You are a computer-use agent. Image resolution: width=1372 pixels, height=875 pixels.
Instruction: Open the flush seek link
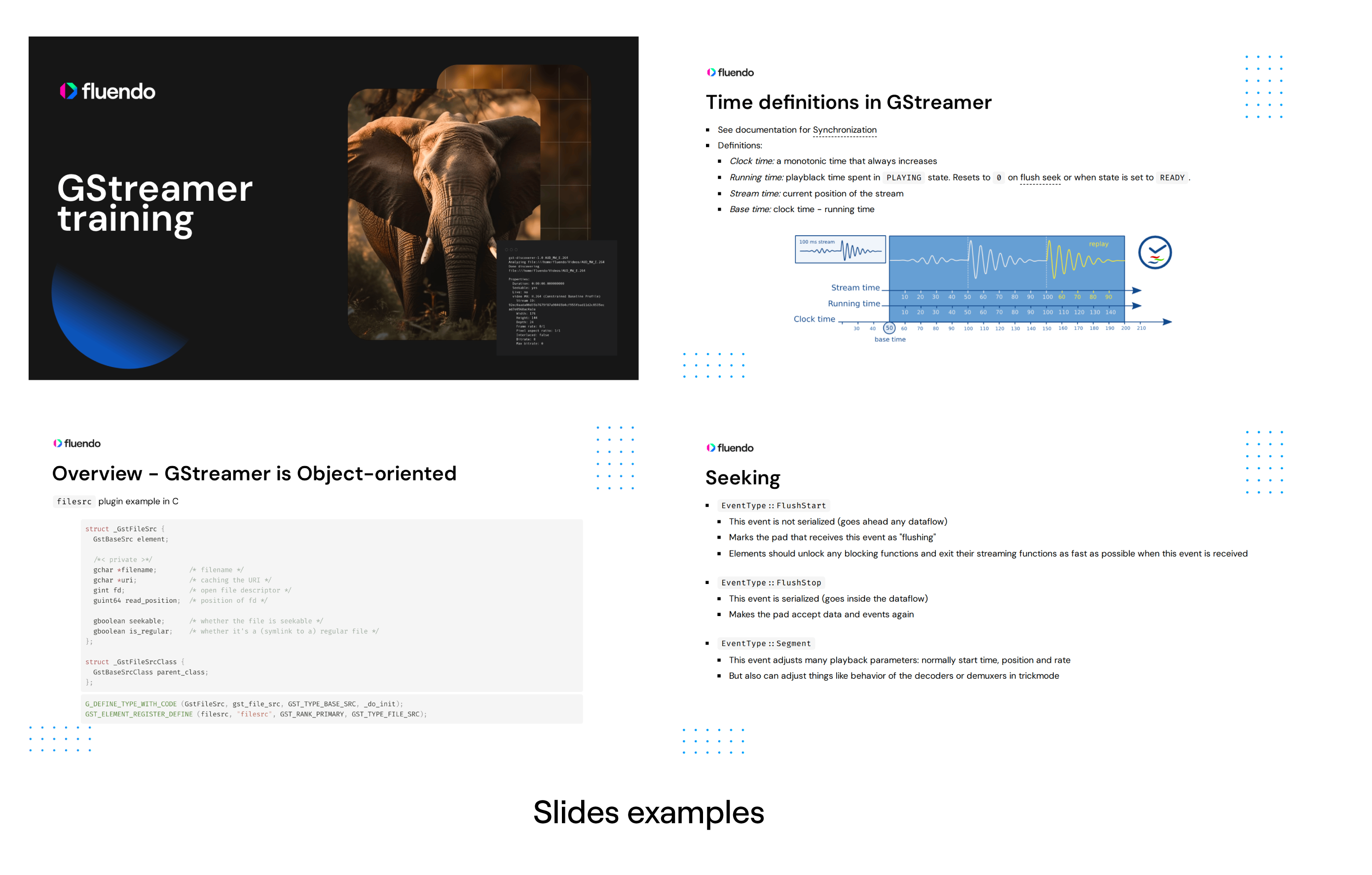click(x=1040, y=177)
